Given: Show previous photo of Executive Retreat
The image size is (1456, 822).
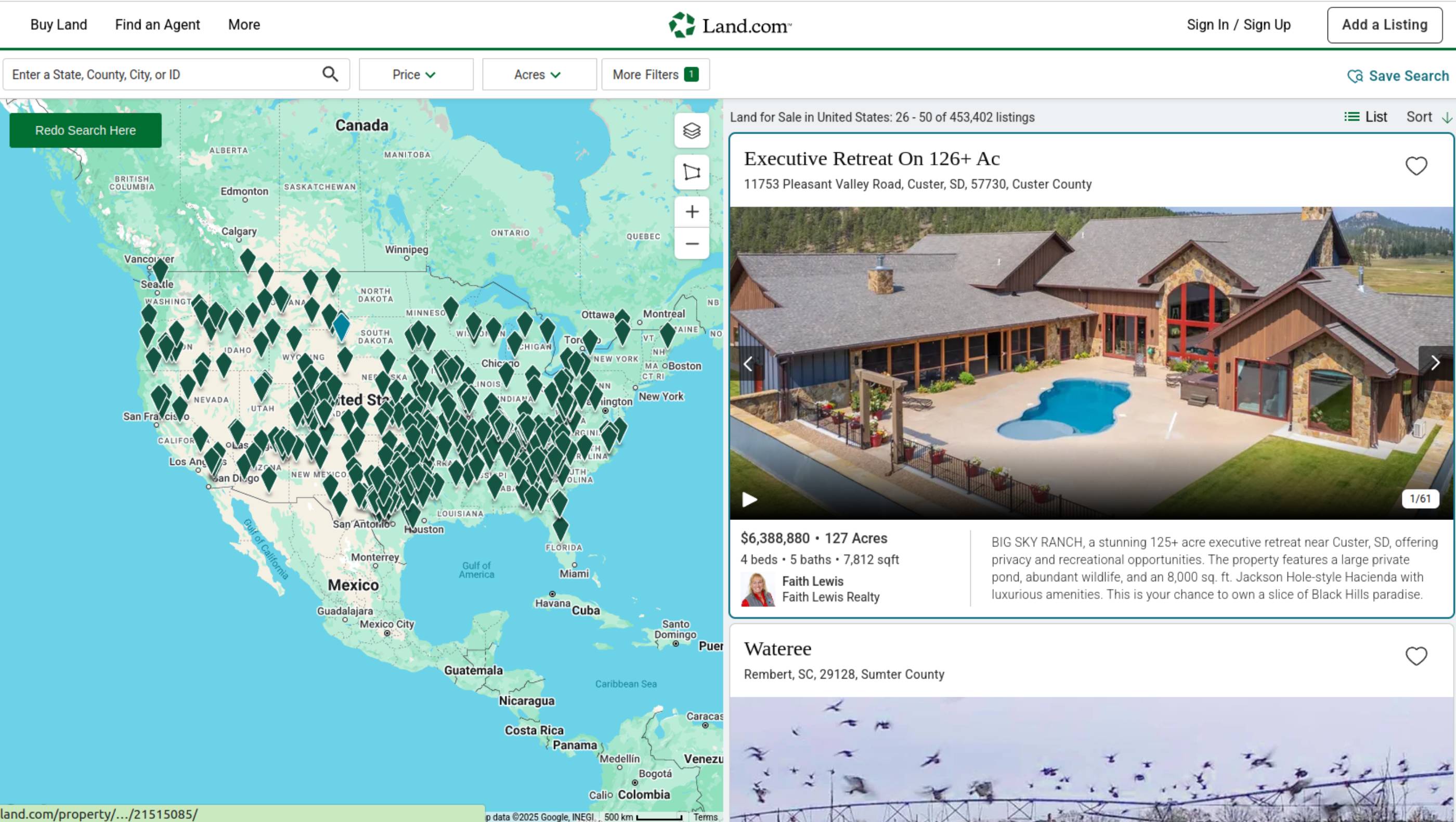Looking at the screenshot, I should [x=748, y=363].
